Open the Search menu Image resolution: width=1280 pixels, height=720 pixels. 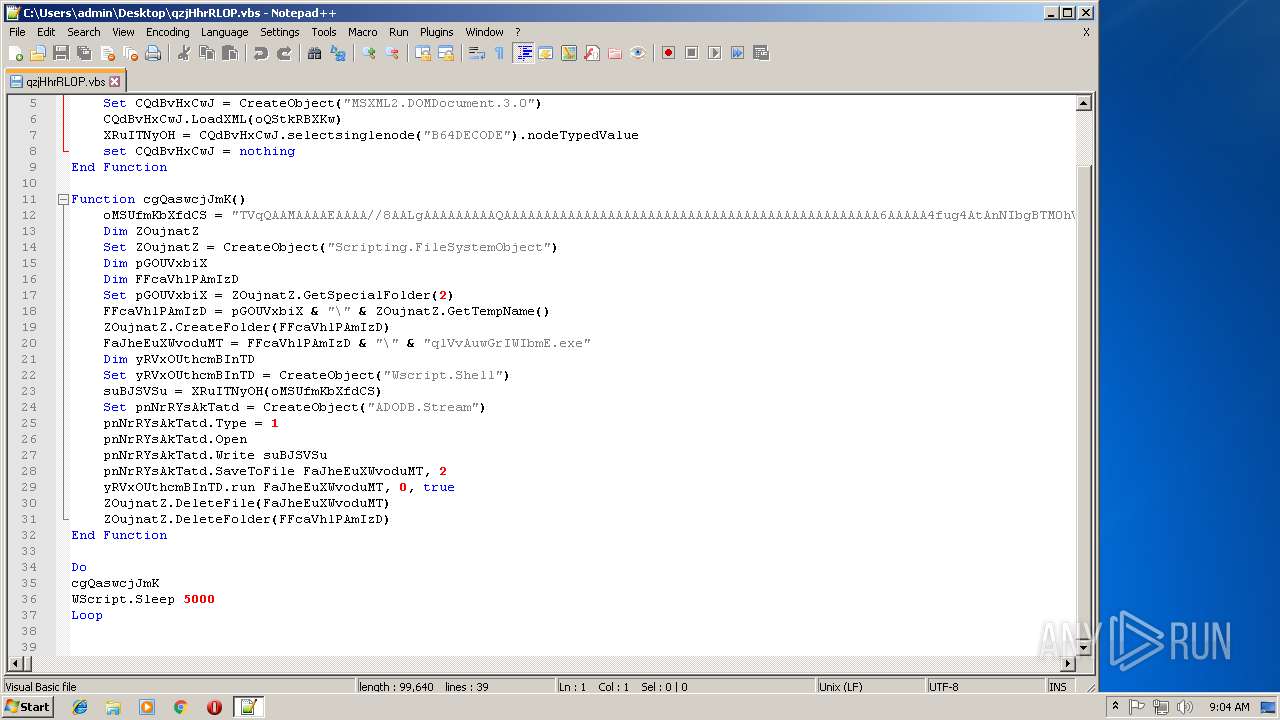83,32
